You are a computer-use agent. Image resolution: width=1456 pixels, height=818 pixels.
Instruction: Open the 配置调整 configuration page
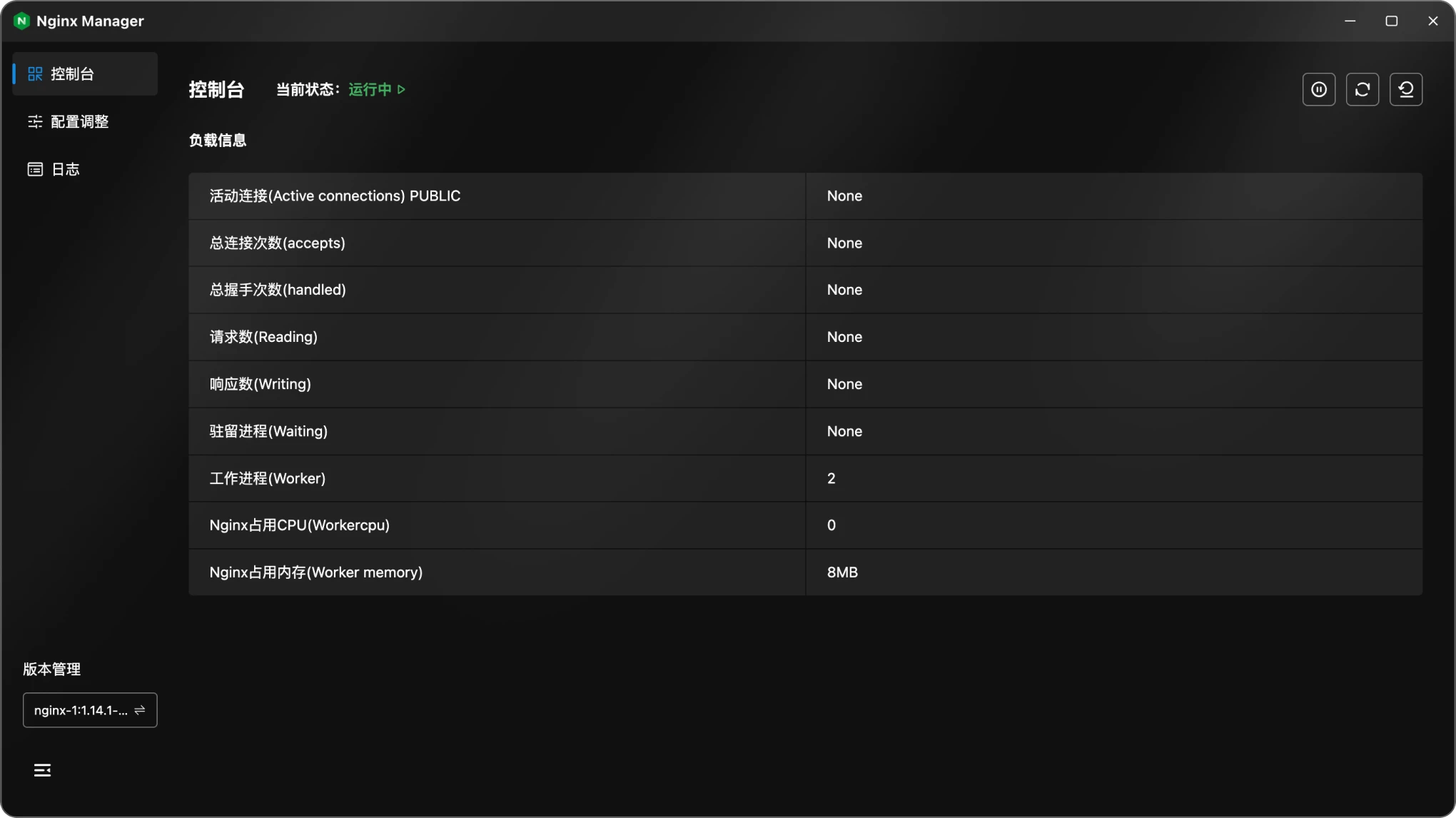79,121
